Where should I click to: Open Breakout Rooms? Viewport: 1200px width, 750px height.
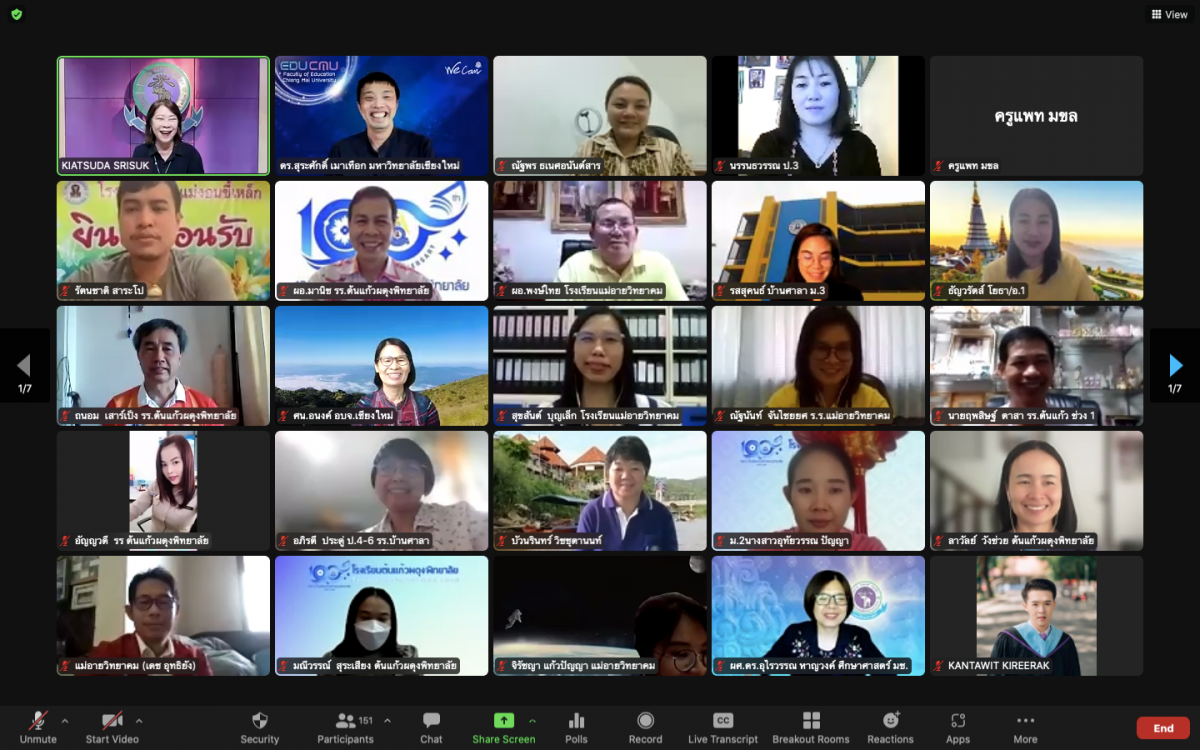[811, 727]
